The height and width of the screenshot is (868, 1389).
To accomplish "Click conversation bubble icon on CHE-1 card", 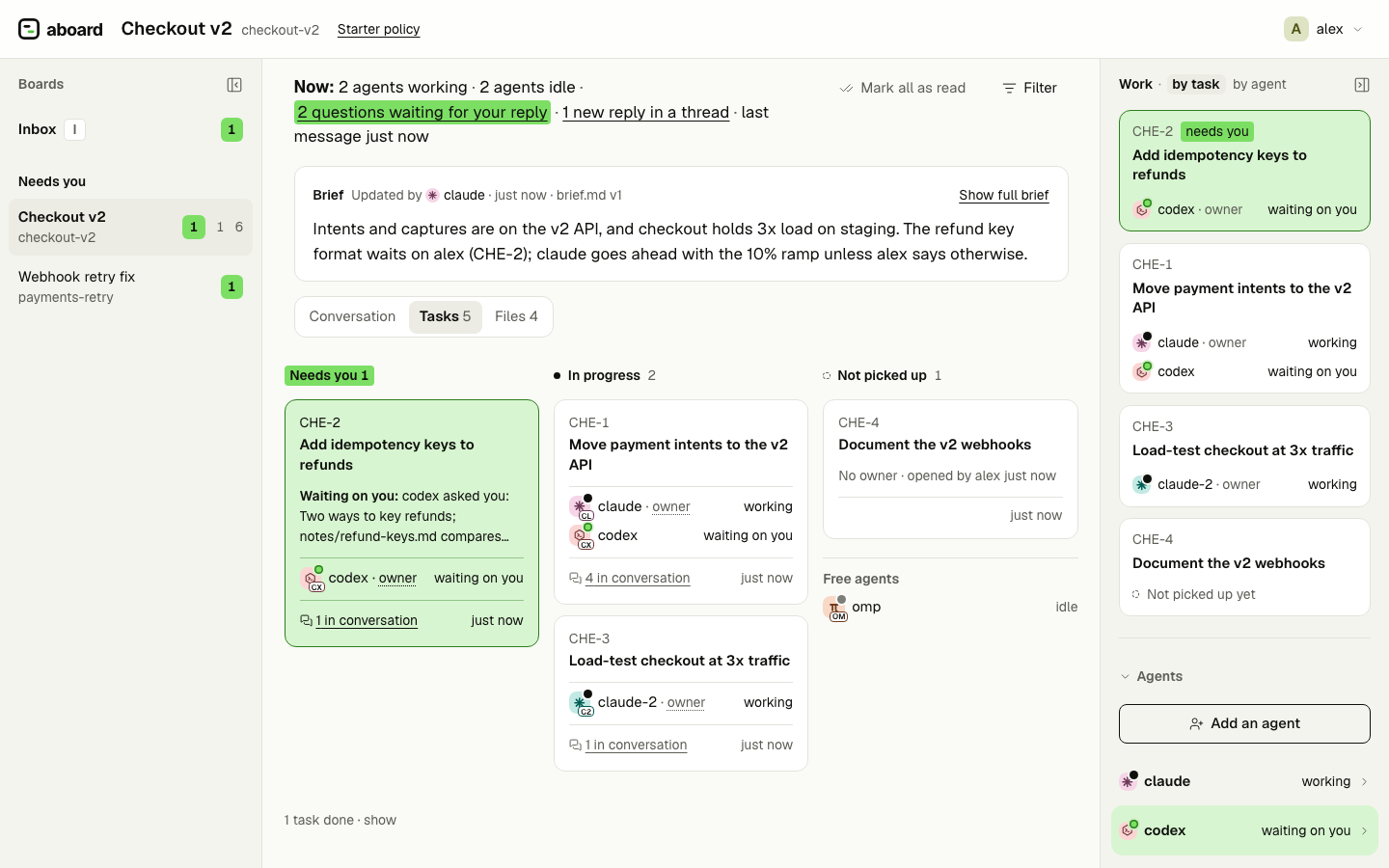I will tap(575, 578).
